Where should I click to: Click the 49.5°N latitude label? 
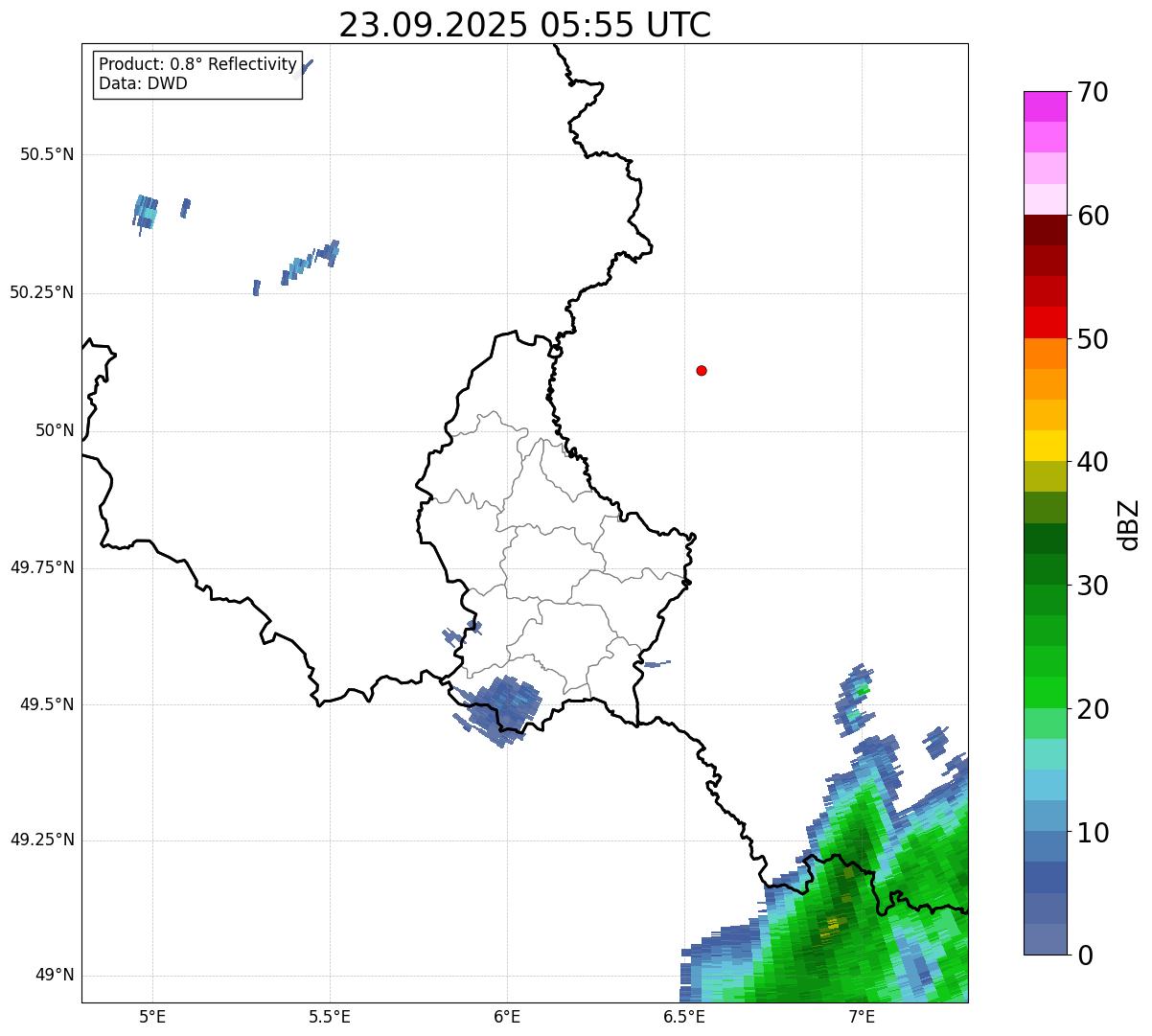47,704
